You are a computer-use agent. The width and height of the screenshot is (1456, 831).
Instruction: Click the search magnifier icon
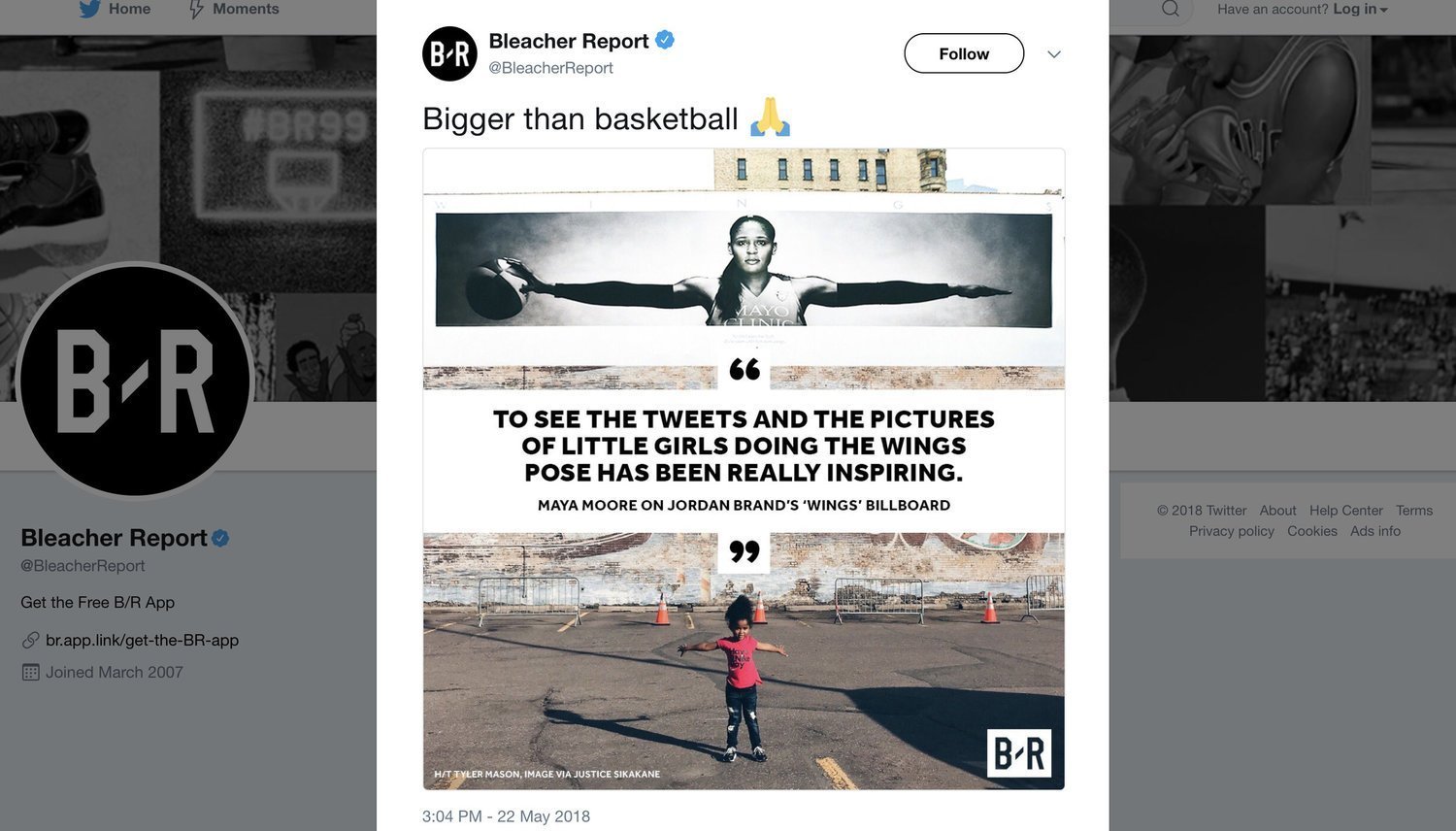[1171, 9]
